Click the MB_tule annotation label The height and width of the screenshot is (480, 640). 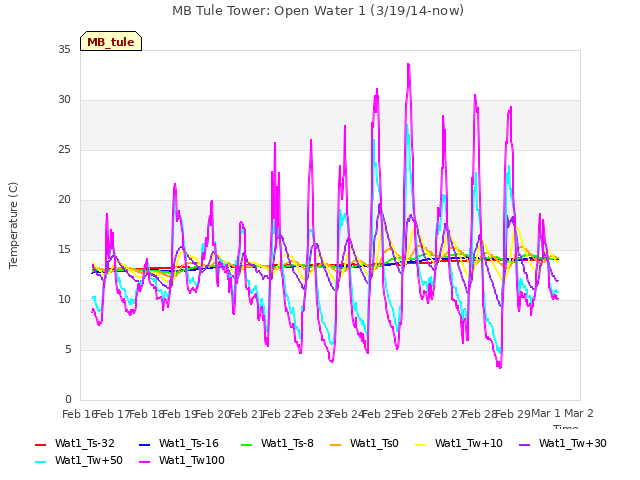(x=111, y=41)
